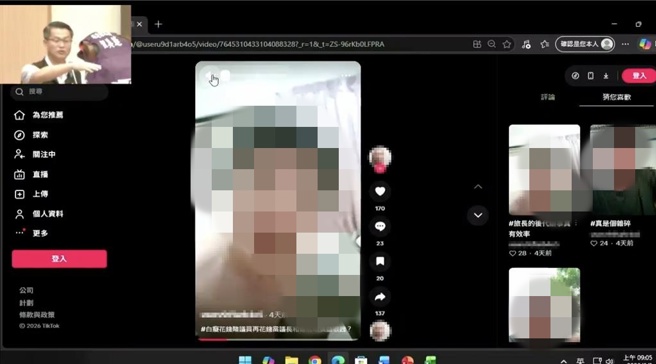Image resolution: width=656 pixels, height=364 pixels.
Task: Seek on the red video progress bar
Action: (x=278, y=339)
